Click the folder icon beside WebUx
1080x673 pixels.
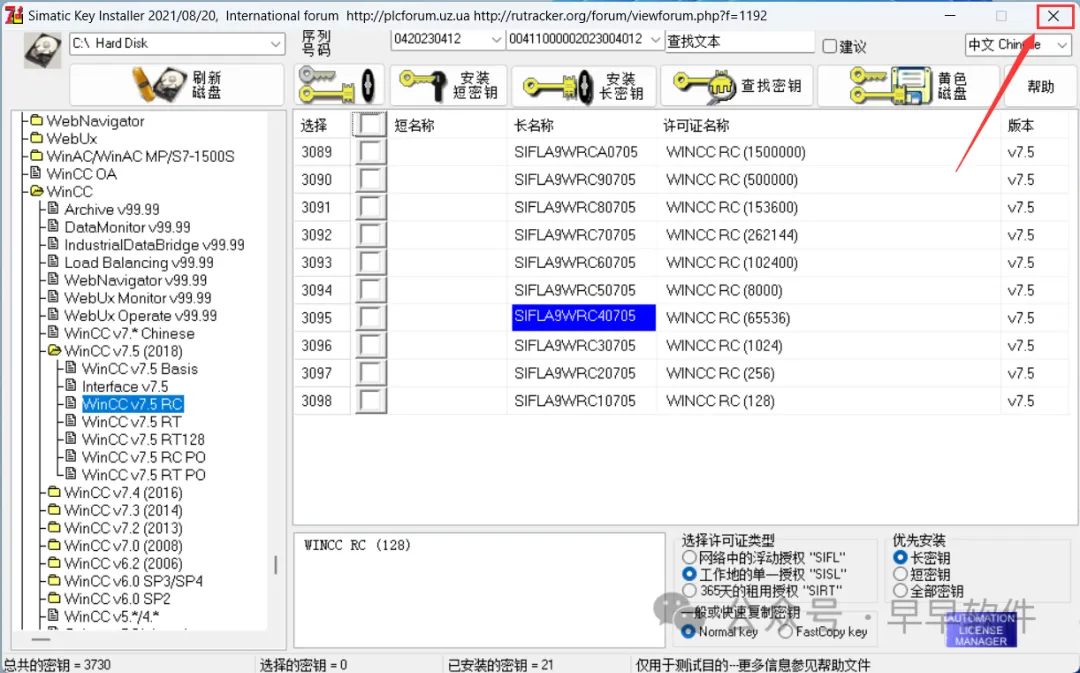click(x=37, y=138)
